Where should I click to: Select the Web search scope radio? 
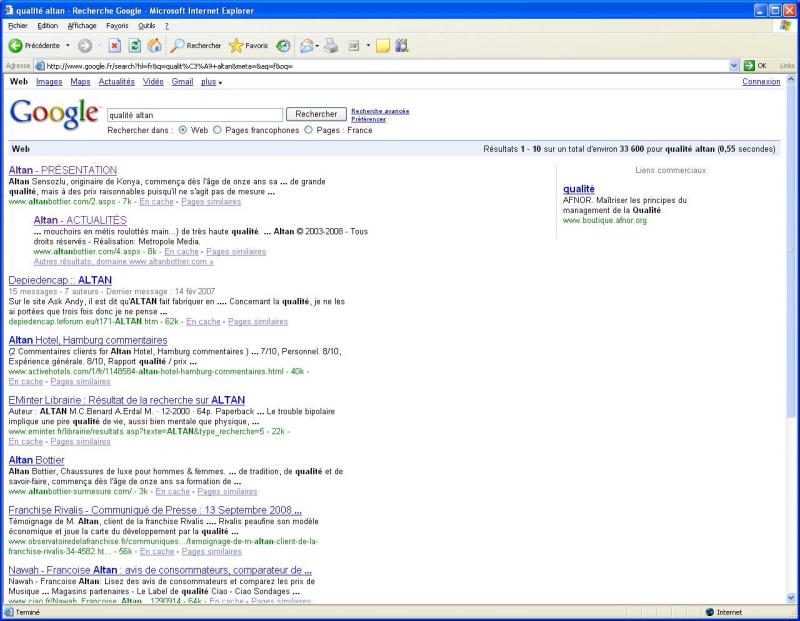[183, 130]
